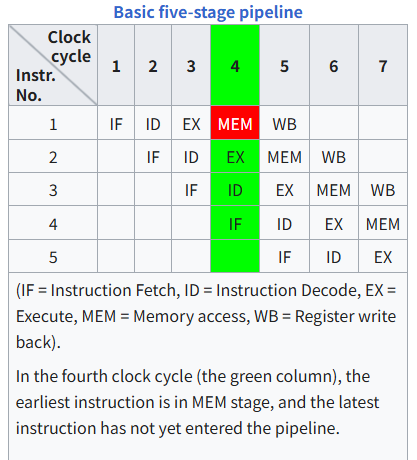Click the paragraph about the fourth clock cycle
Viewport: 417px width, 460px height.
coord(197,402)
